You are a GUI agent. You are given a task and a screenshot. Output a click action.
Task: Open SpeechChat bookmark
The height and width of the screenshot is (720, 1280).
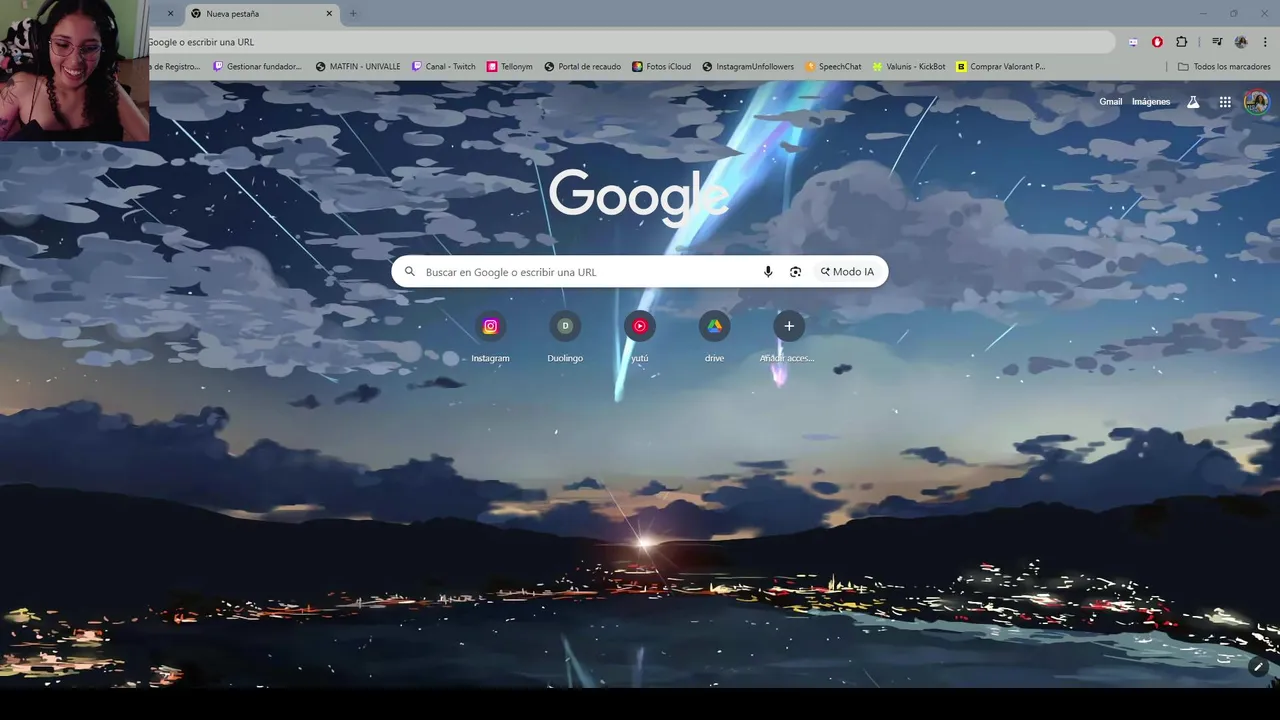pos(833,67)
